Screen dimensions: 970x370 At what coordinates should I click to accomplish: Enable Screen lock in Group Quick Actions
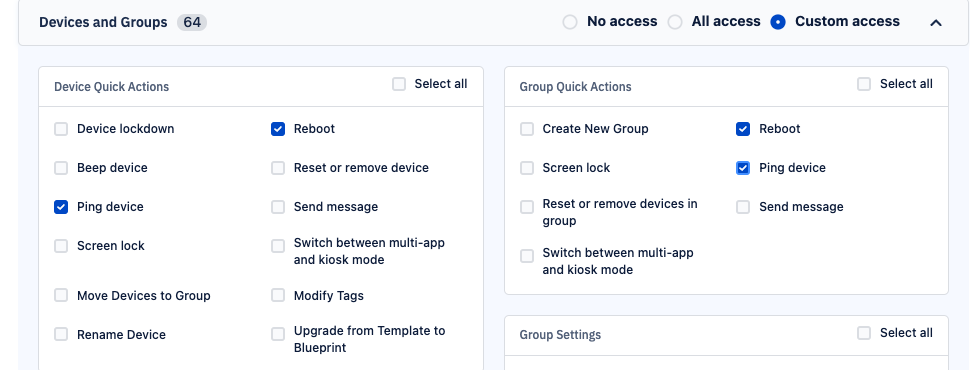click(526, 168)
